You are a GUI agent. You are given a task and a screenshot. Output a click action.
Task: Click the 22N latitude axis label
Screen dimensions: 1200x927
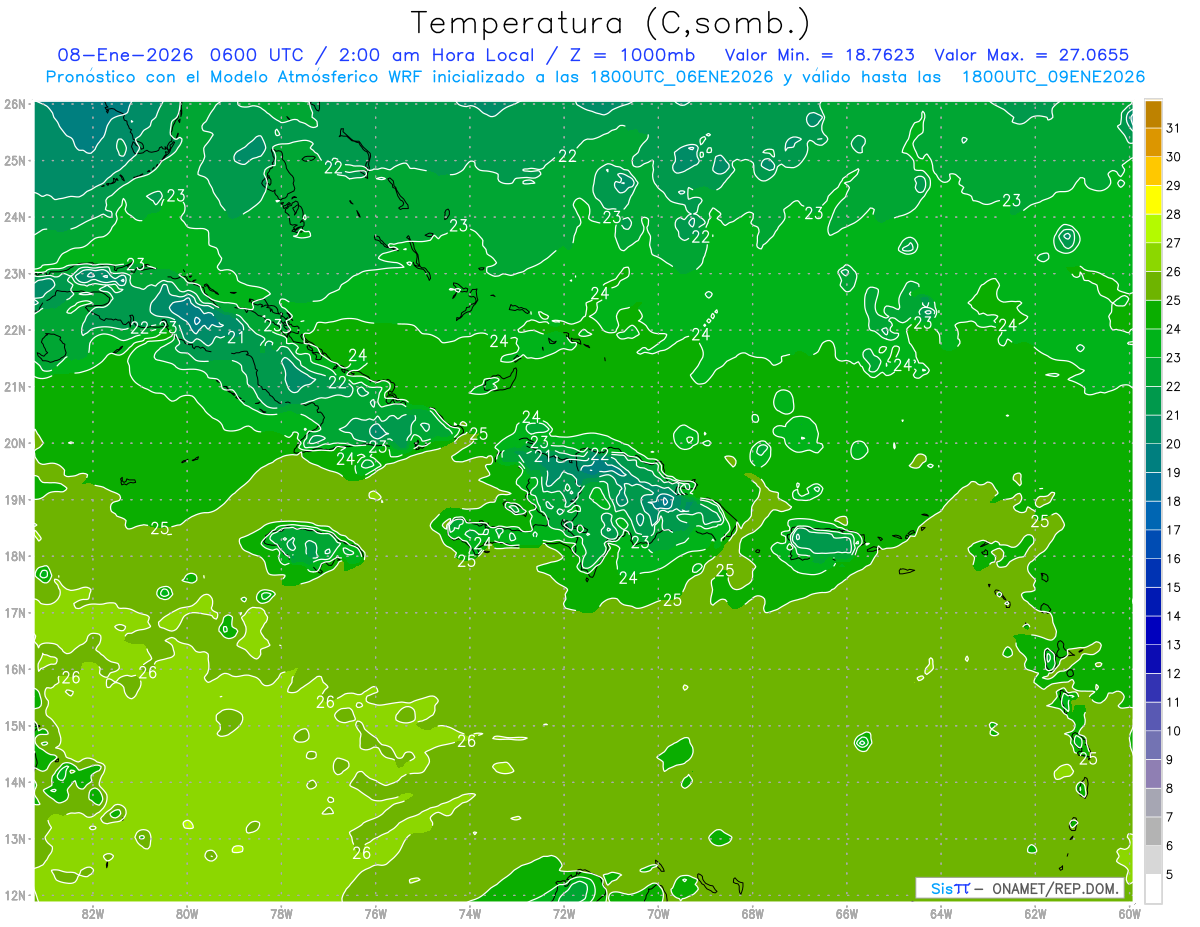14,330
